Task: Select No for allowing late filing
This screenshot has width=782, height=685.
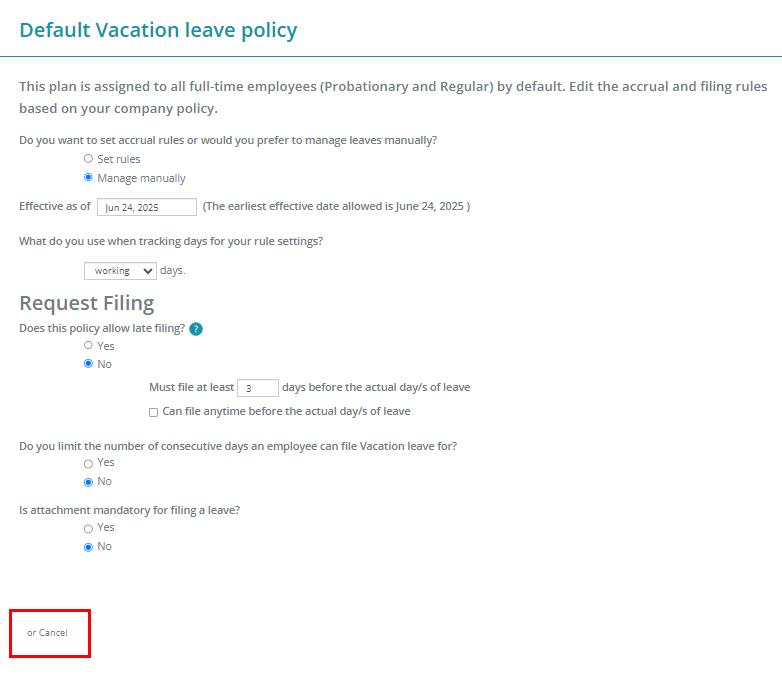Action: tap(88, 364)
